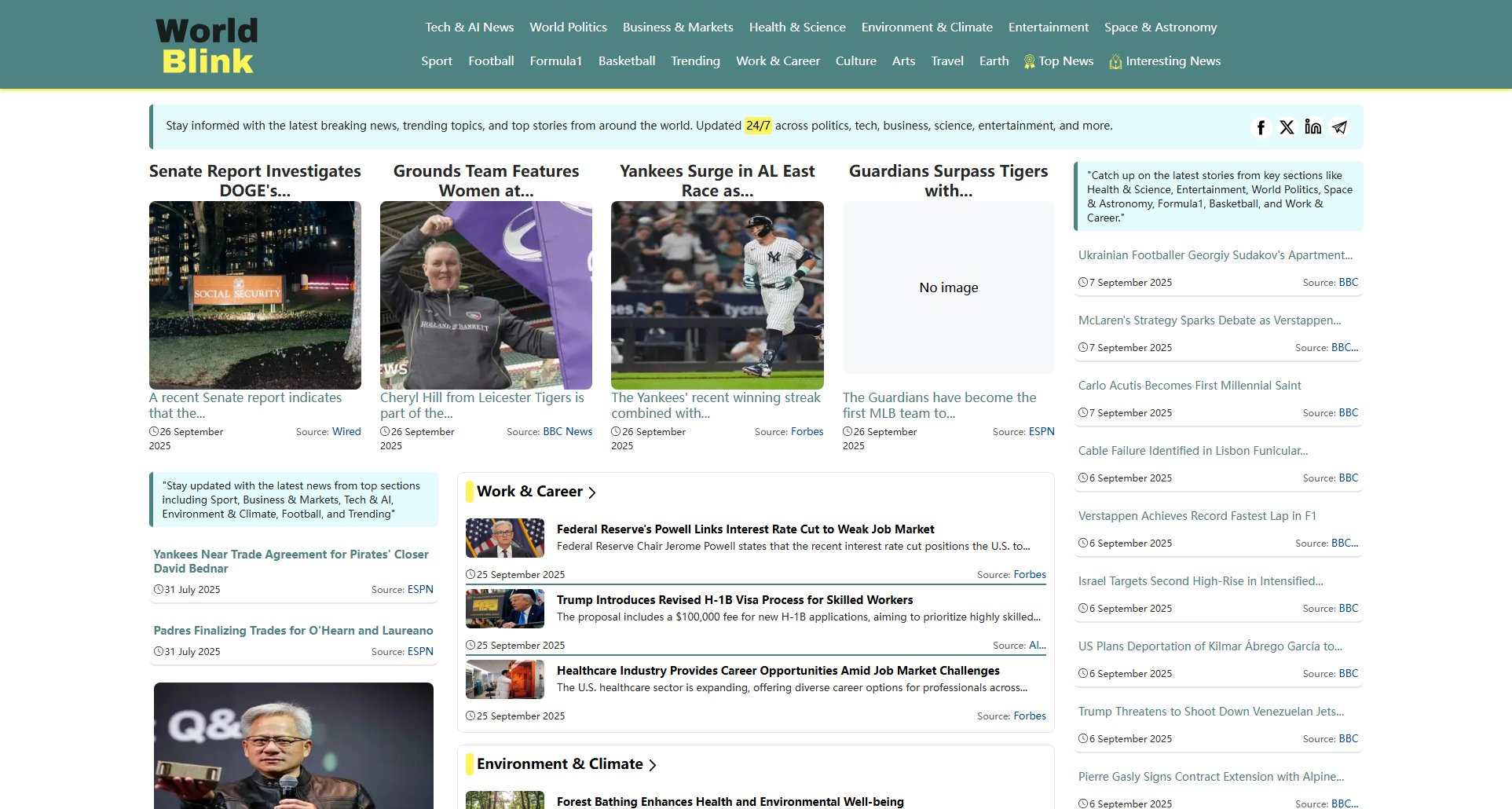Open McLaren's Strategy Sparks Debate story
The height and width of the screenshot is (809, 1512).
pyautogui.click(x=1210, y=320)
